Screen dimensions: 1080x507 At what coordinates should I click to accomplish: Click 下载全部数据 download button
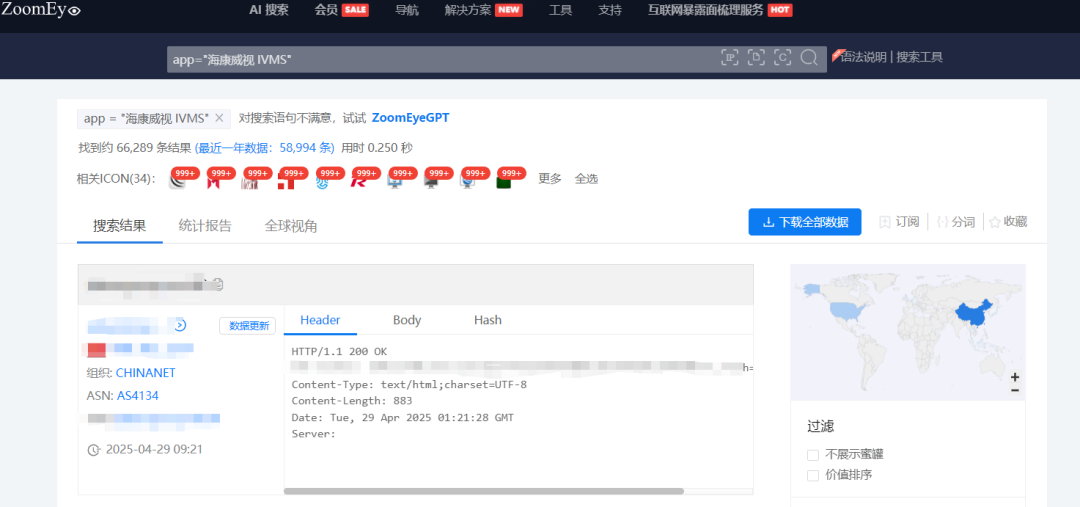[804, 222]
